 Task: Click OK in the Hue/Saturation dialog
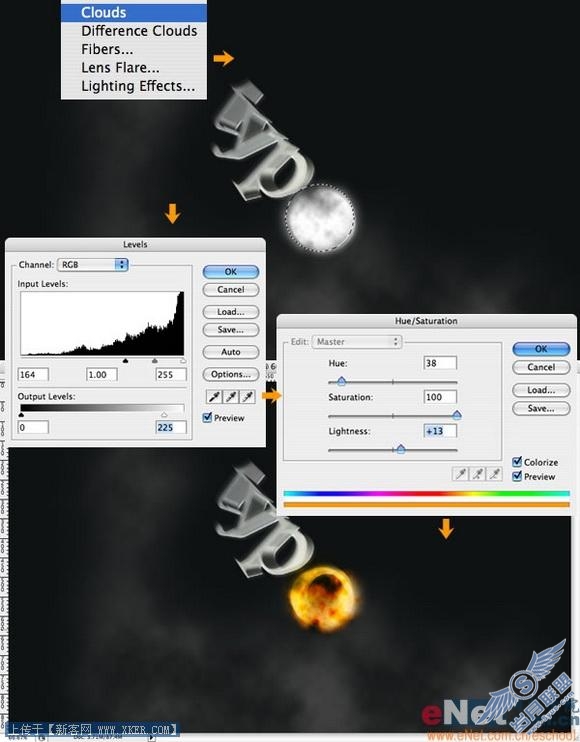click(541, 349)
